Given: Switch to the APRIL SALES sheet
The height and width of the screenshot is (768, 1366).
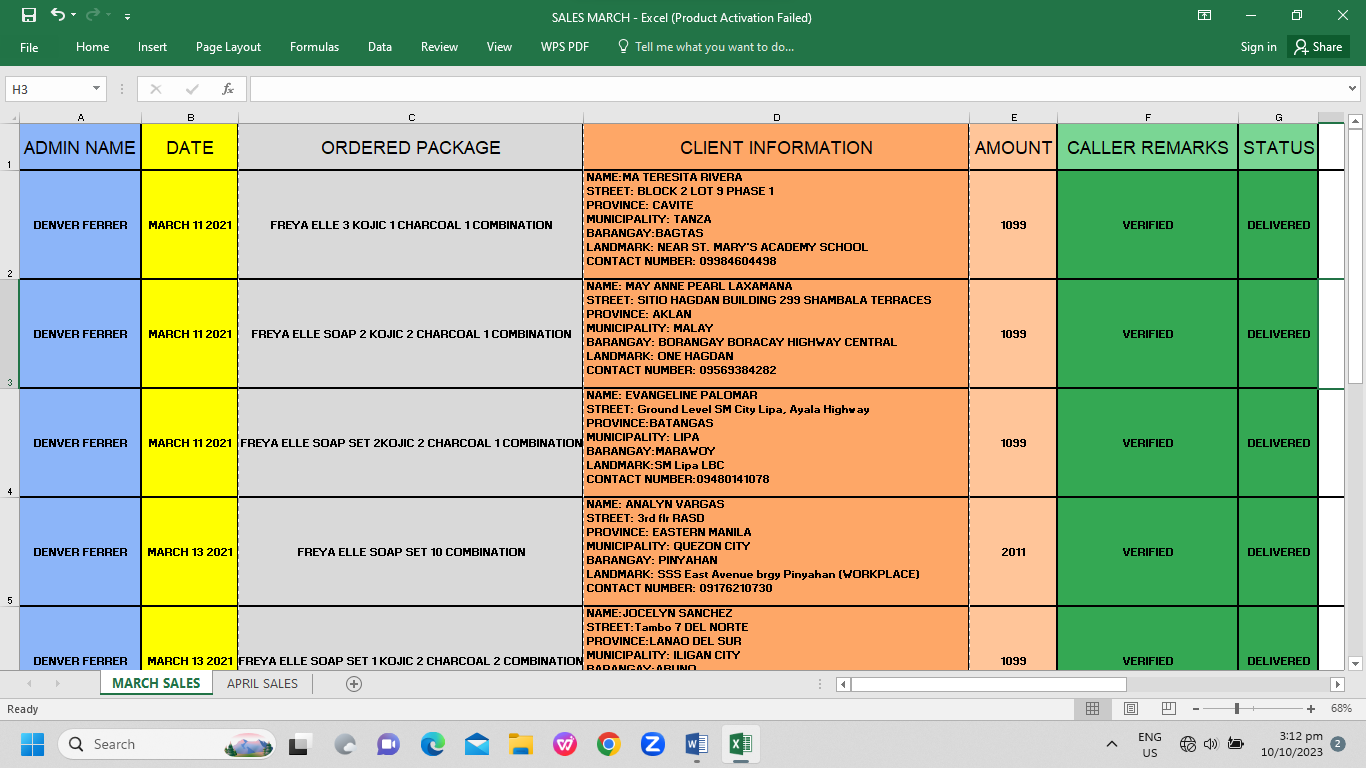Looking at the screenshot, I should click(x=262, y=684).
